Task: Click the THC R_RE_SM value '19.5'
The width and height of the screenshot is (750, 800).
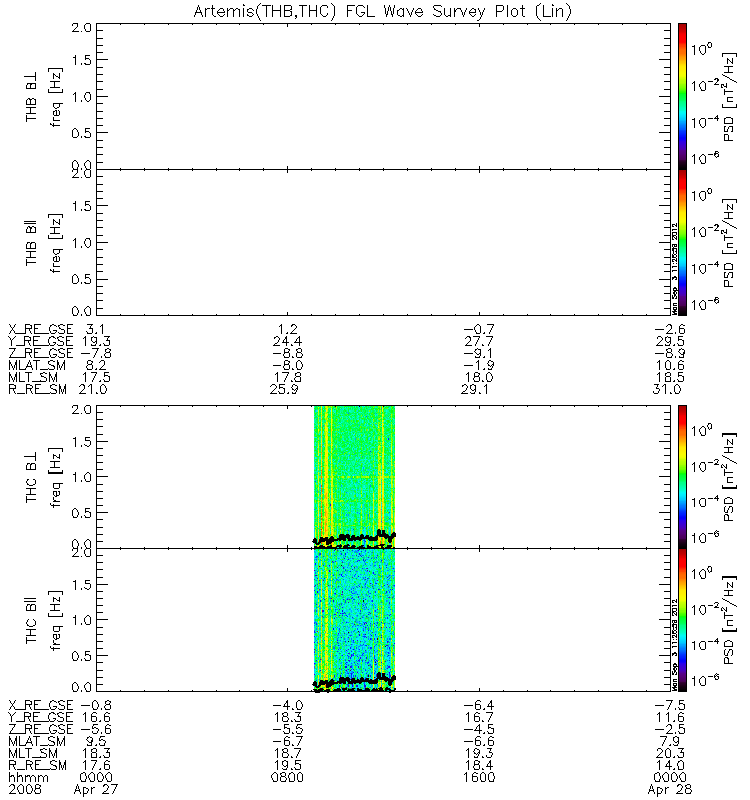Action: pyautogui.click(x=288, y=765)
